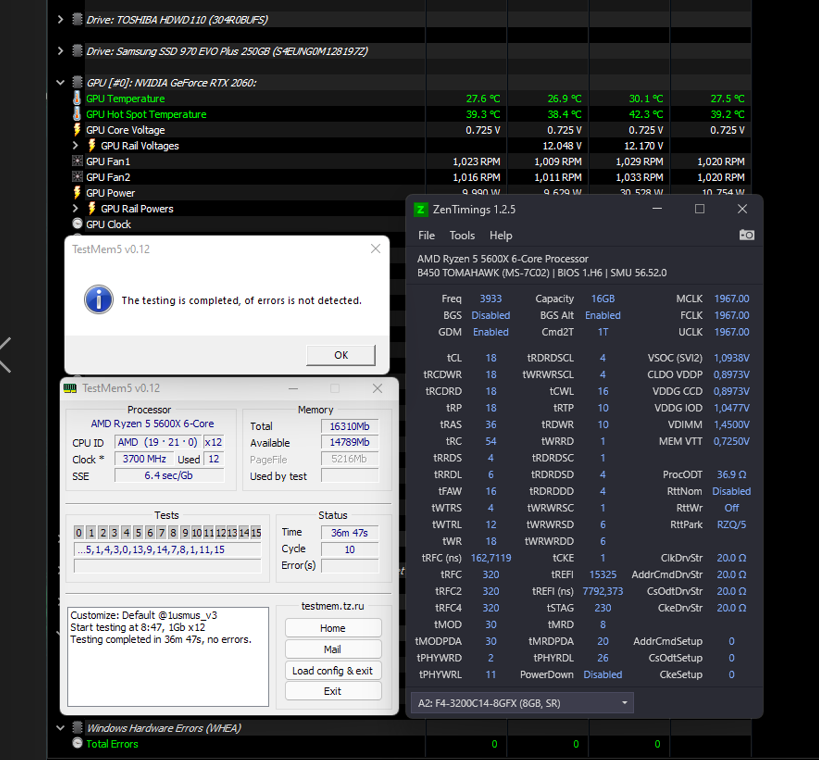The height and width of the screenshot is (760, 819).
Task: Click the TestMem5 Mail button
Action: point(333,649)
